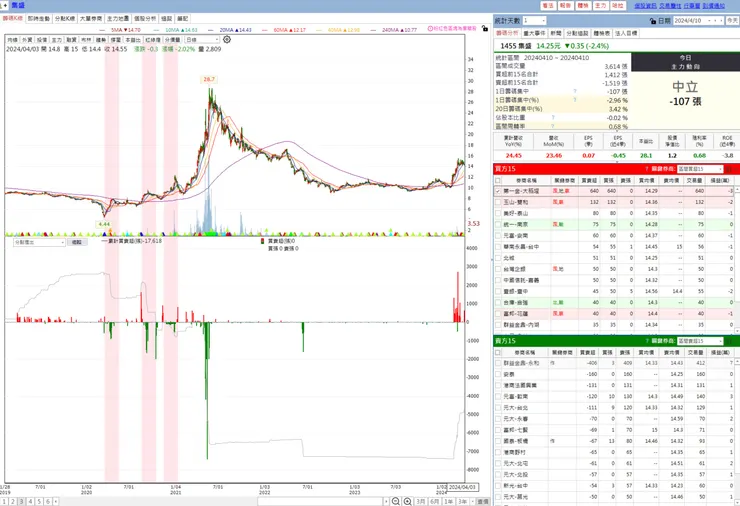This screenshot has width=740, height=506.
Task: Check the 統一-南京 buyer row checkbox
Action: coord(498,225)
